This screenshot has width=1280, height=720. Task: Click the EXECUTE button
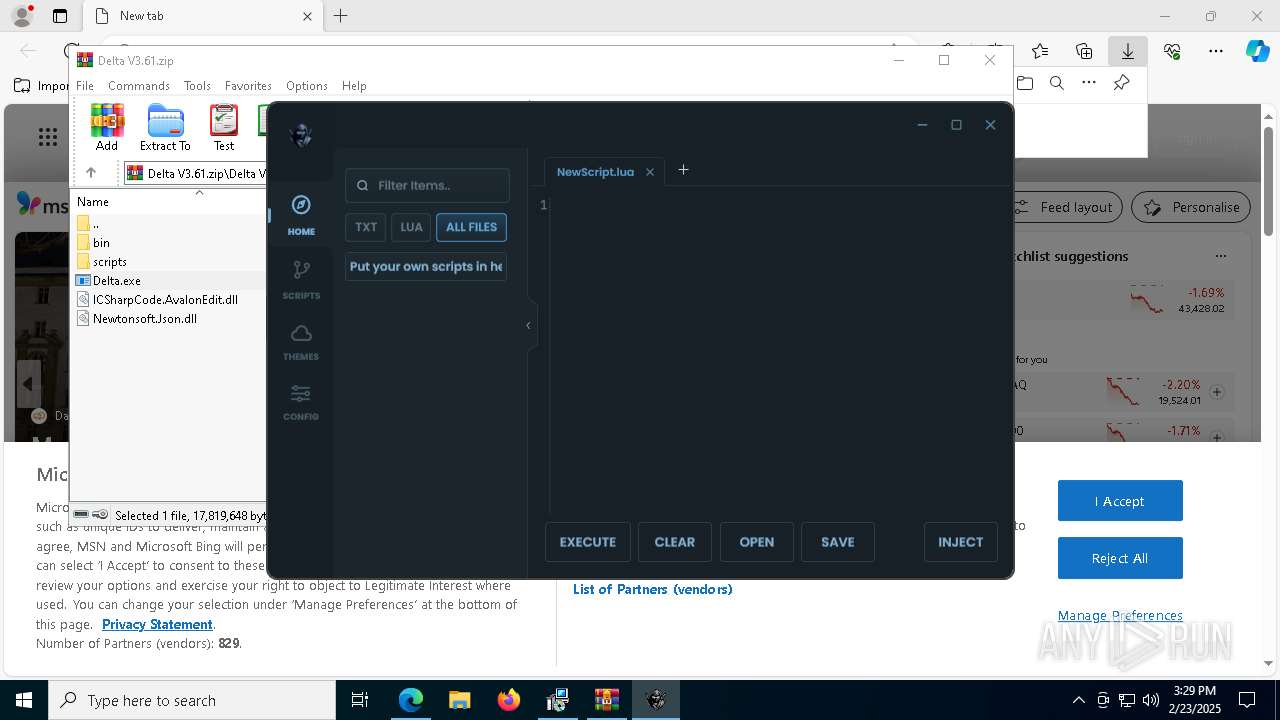(x=588, y=542)
